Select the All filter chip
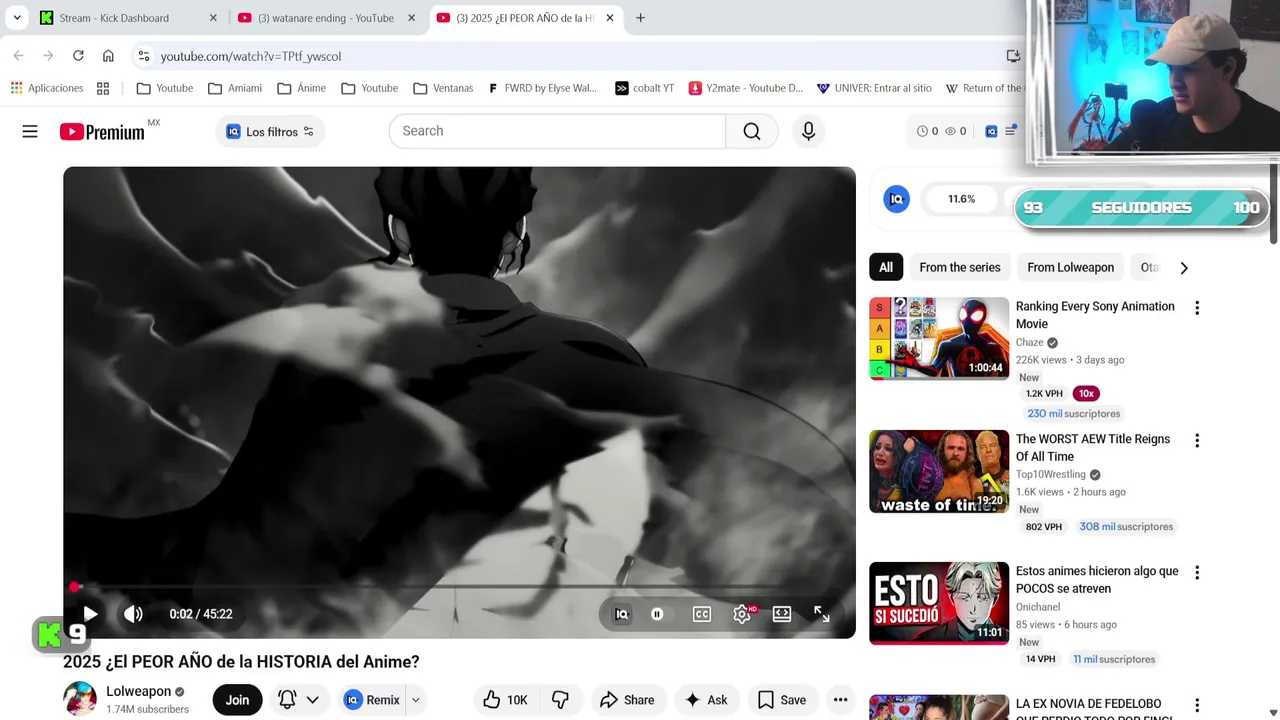Screen dimensions: 1280x720 coord(886,267)
